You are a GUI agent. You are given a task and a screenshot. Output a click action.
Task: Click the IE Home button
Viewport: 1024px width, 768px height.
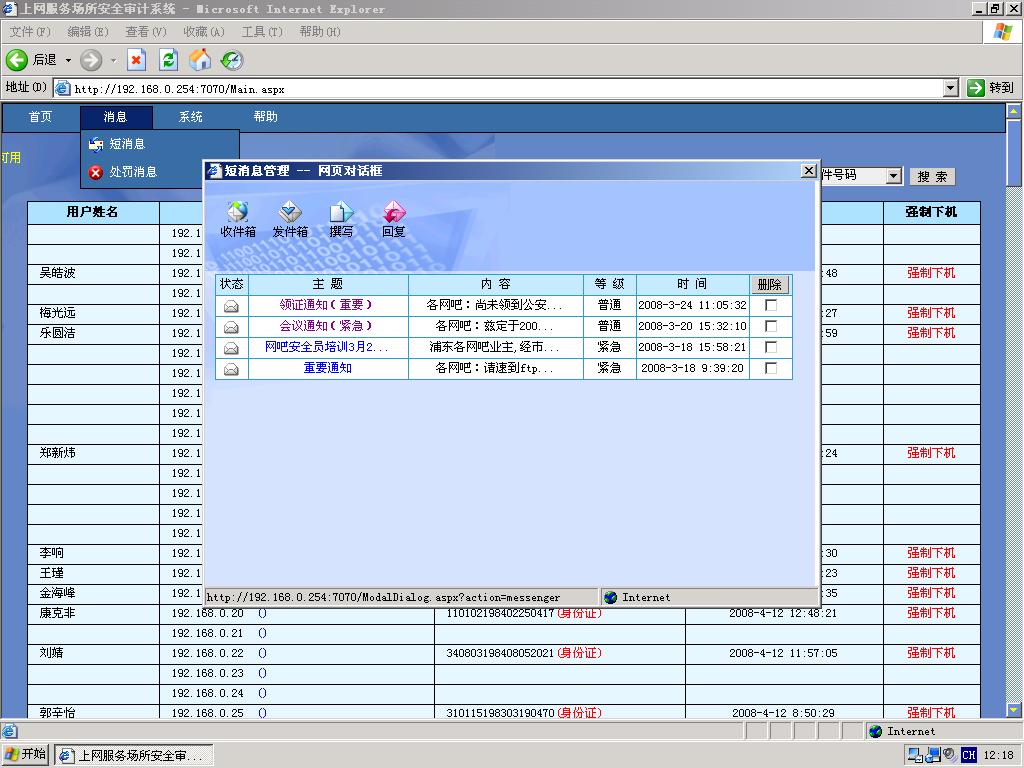click(x=200, y=60)
